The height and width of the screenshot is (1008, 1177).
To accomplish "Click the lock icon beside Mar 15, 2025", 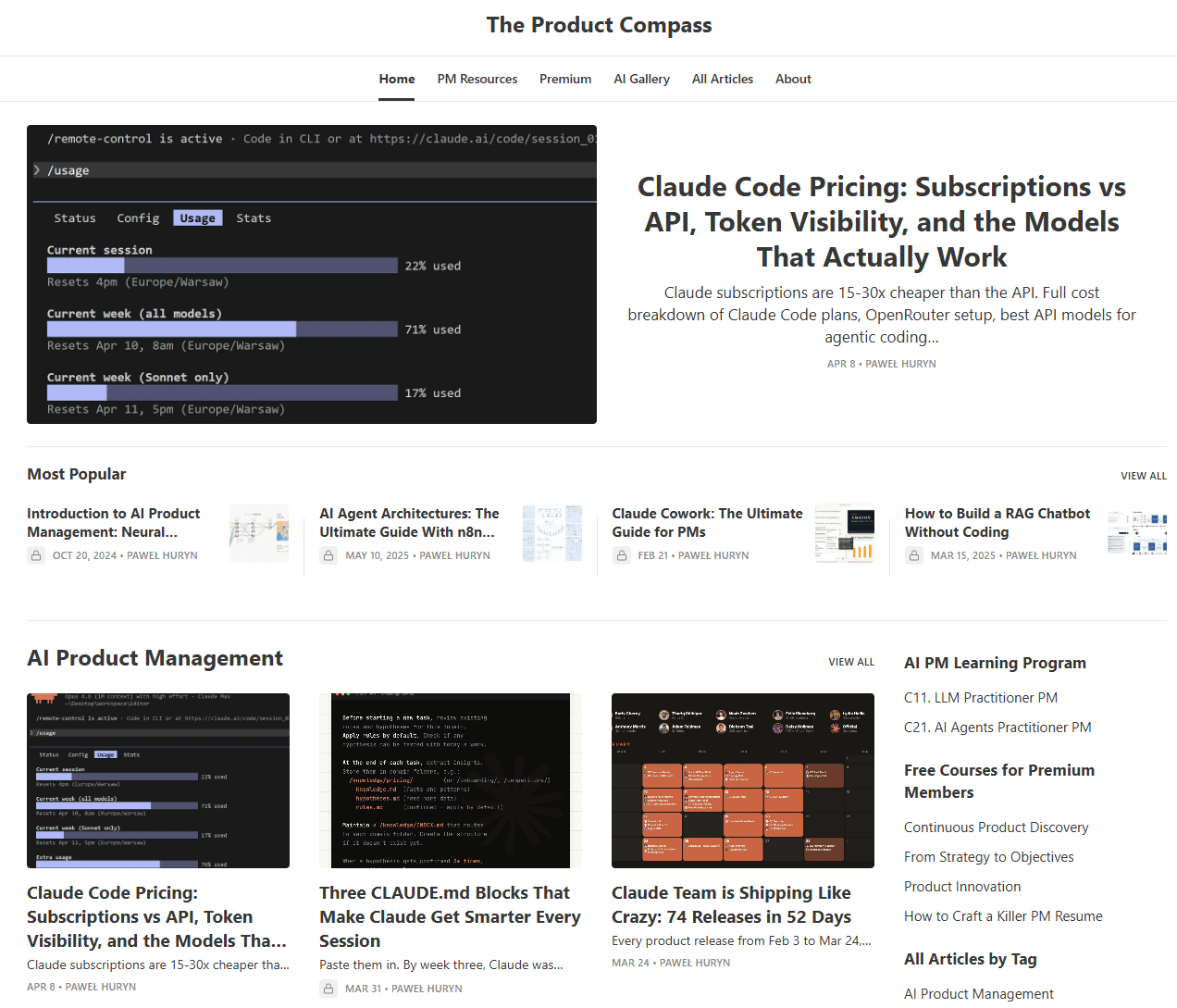I will coord(914,555).
